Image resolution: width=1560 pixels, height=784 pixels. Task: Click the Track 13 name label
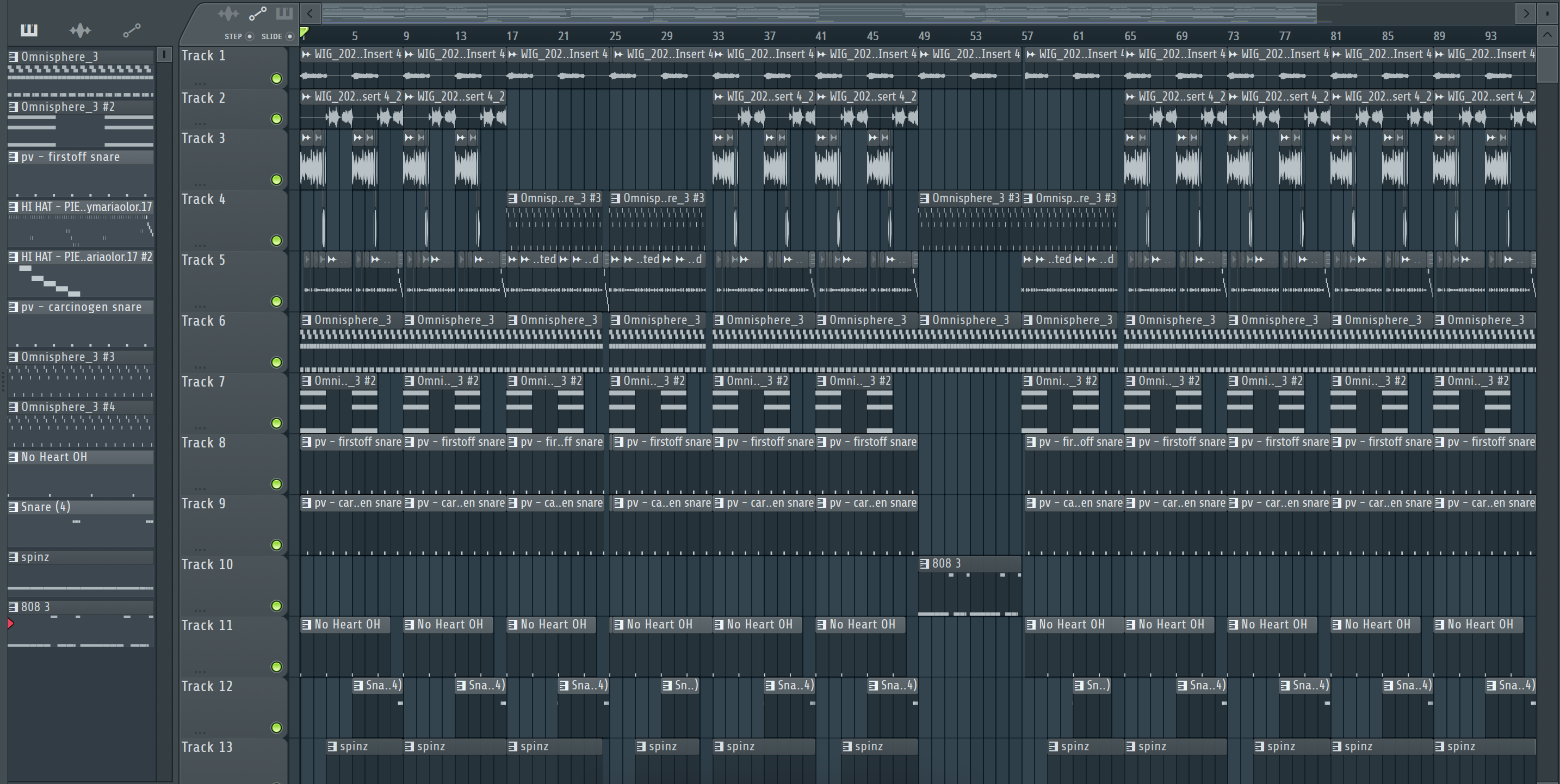pyautogui.click(x=207, y=747)
